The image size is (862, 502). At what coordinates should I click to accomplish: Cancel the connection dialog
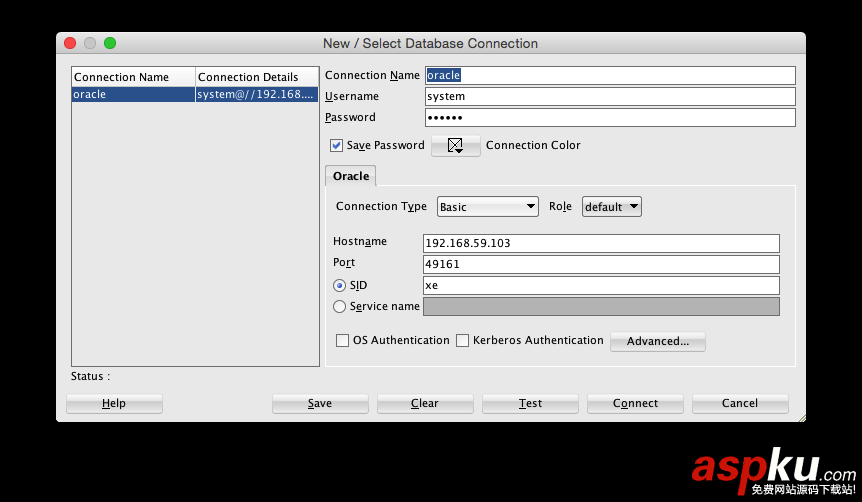(x=740, y=403)
